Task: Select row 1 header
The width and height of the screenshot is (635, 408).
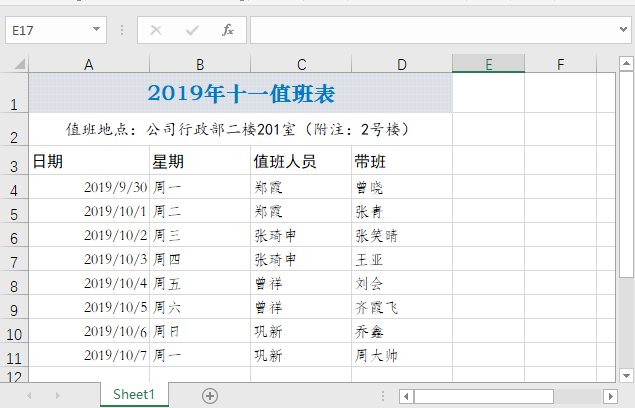Action: pyautogui.click(x=14, y=93)
